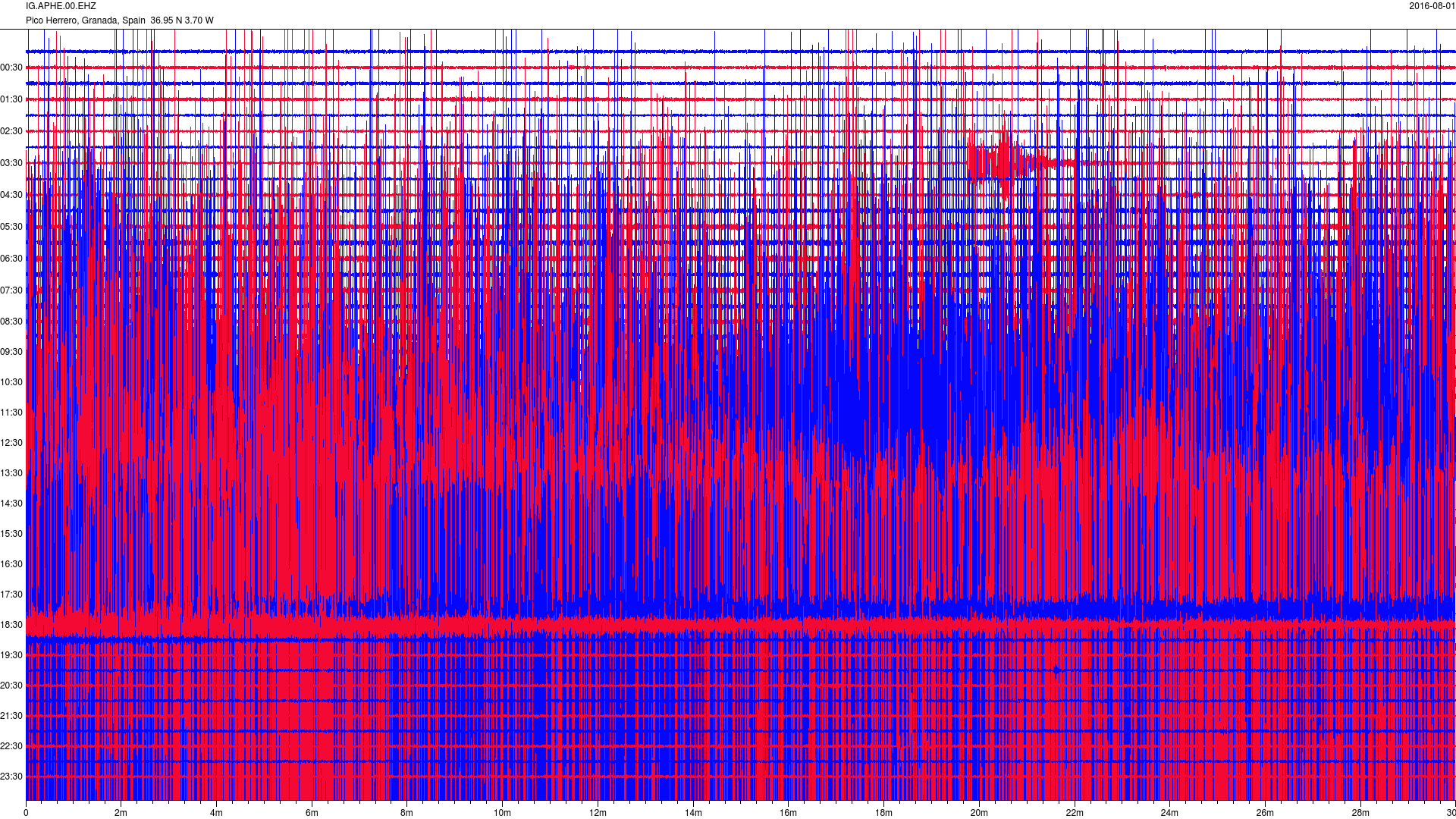Click the 02:30 time row label

(11, 131)
